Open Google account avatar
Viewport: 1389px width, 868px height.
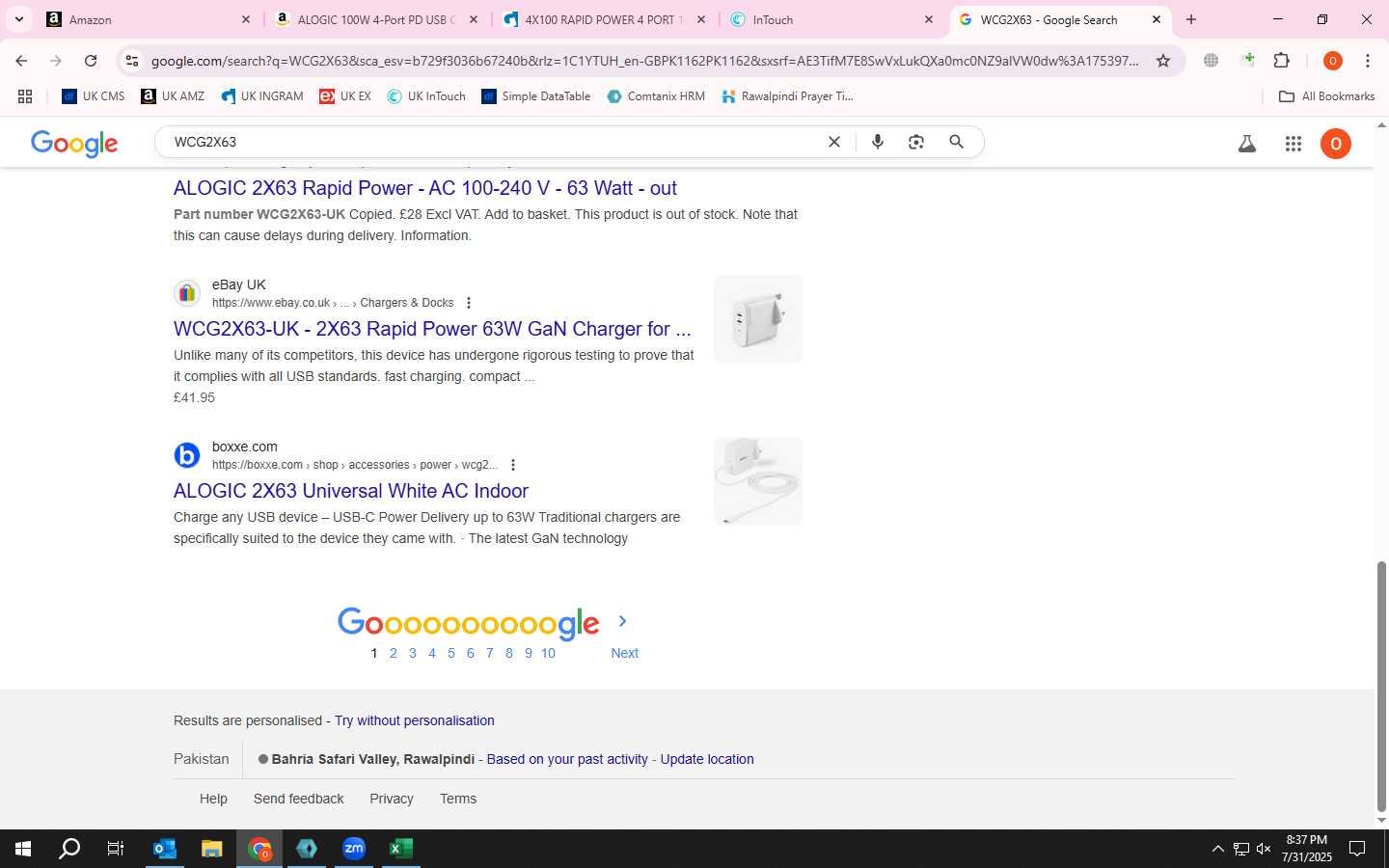click(x=1336, y=144)
